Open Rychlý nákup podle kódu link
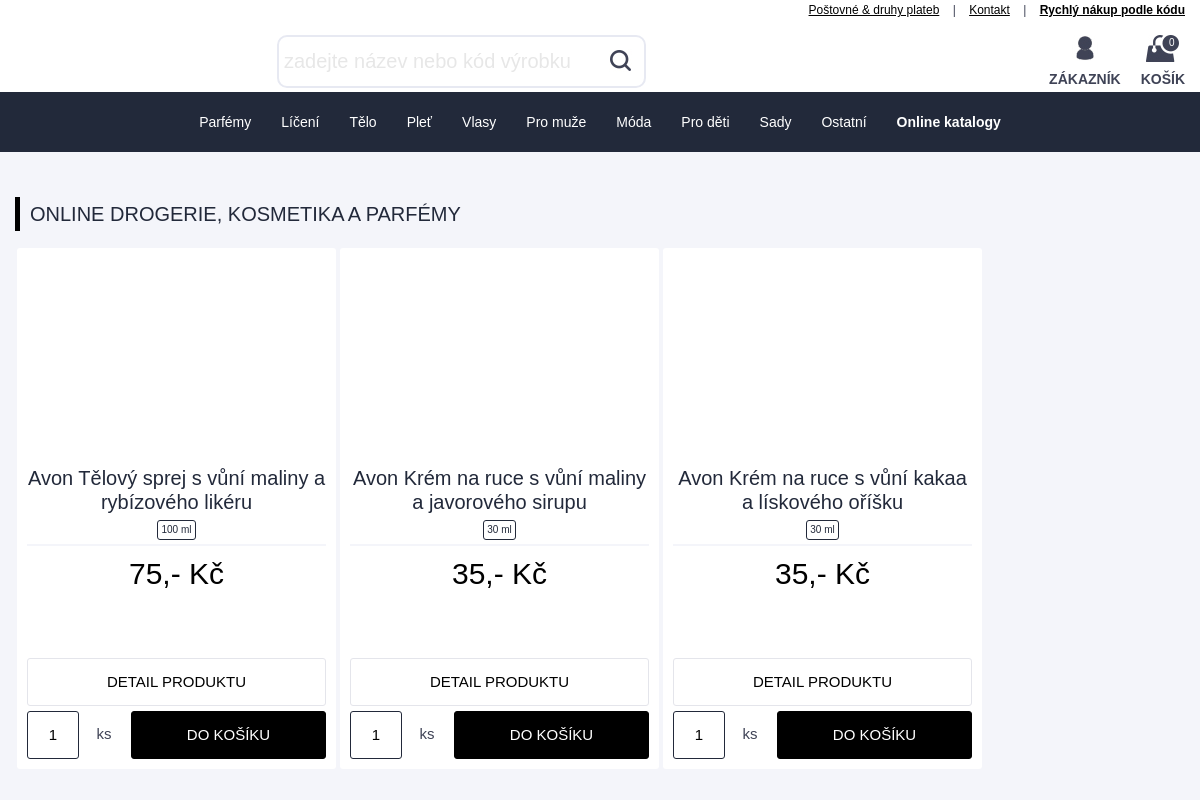This screenshot has width=1200, height=800. [x=1112, y=10]
